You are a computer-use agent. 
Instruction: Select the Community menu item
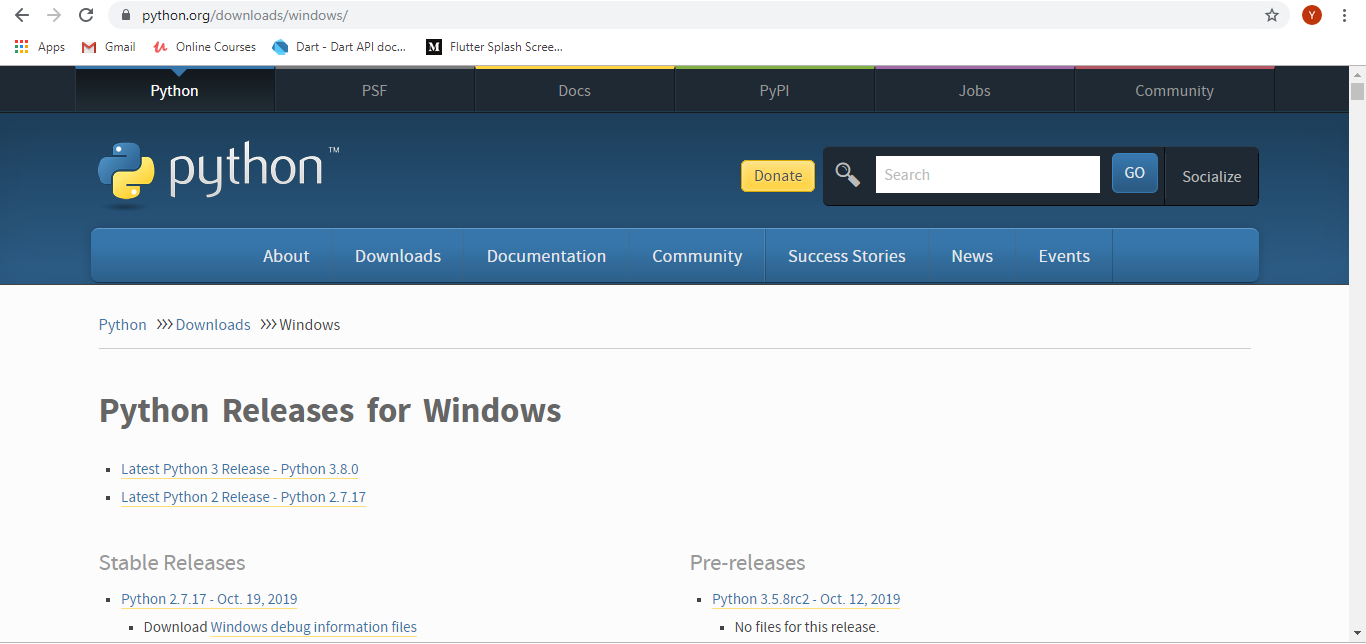coord(697,255)
